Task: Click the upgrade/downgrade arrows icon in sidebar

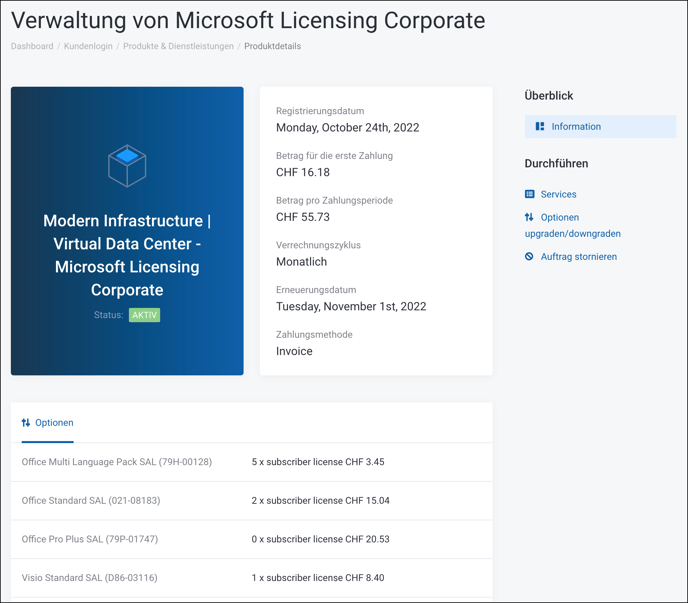Action: point(530,217)
